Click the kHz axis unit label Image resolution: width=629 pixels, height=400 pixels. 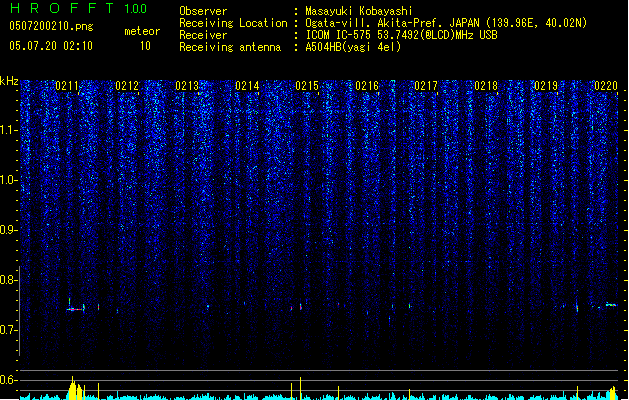tap(9, 81)
